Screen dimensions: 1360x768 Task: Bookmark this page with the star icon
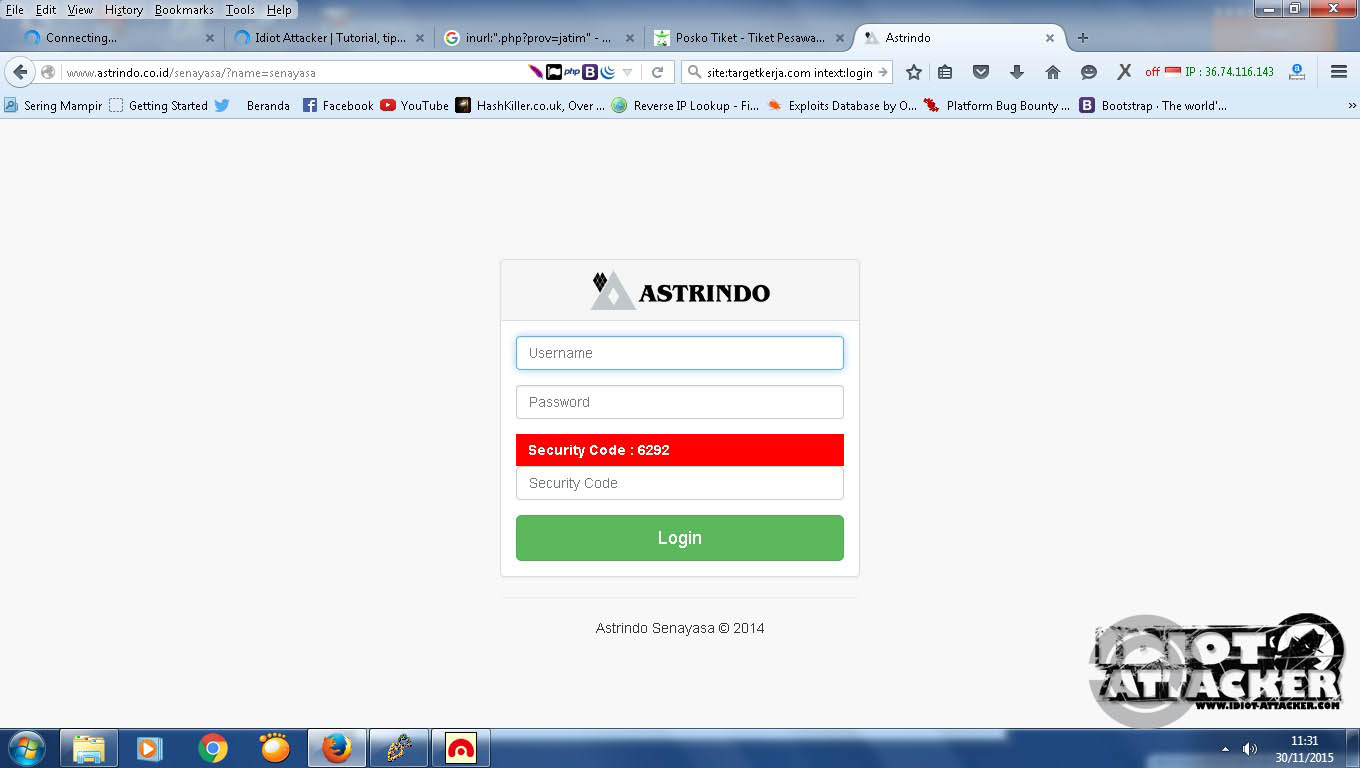pos(913,72)
